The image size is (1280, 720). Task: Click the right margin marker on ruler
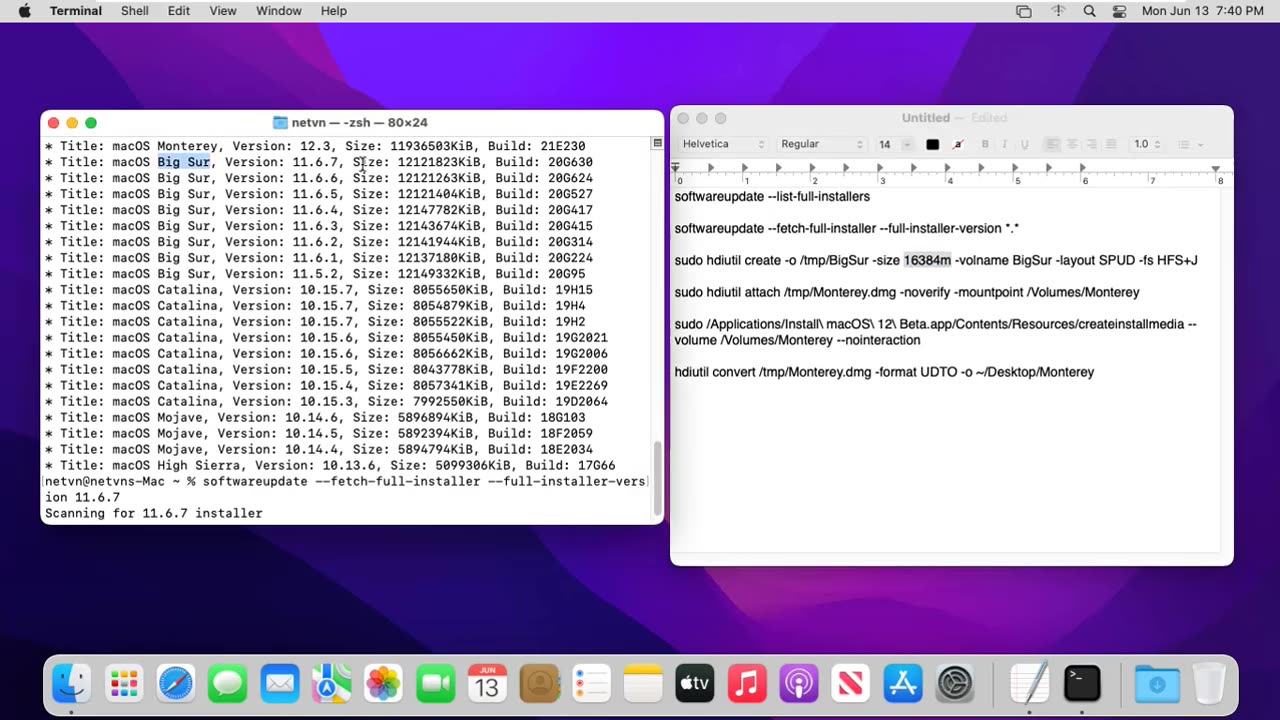point(1216,168)
